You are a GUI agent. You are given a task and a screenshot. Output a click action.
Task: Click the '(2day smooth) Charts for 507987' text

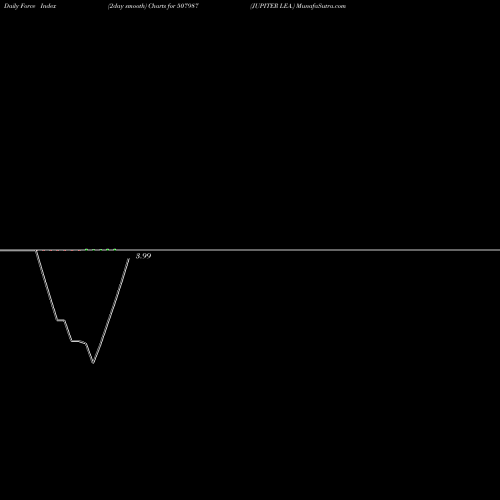(153, 6)
